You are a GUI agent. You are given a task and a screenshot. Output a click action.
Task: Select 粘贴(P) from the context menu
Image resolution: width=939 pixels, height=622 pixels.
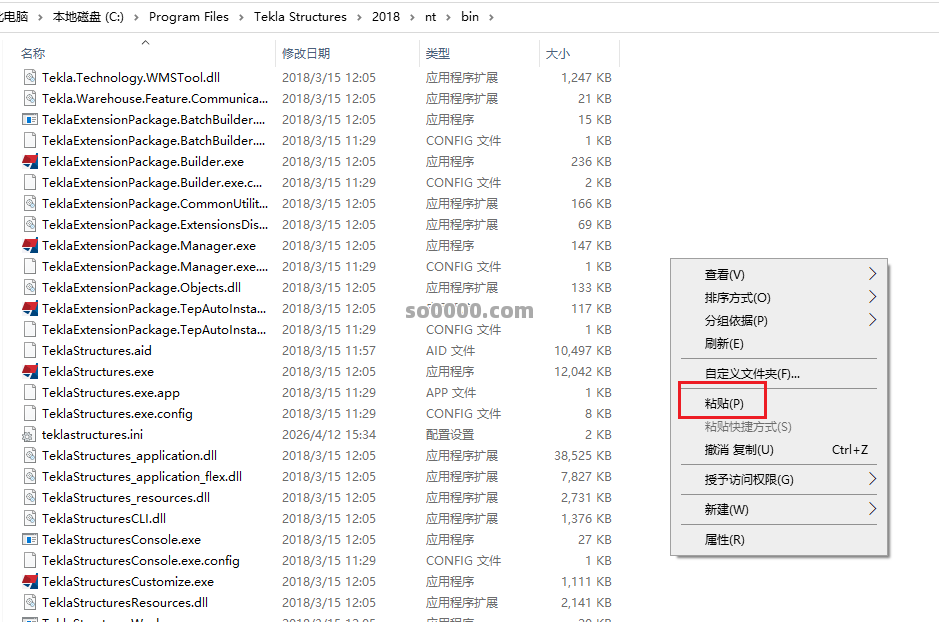pyautogui.click(x=722, y=401)
